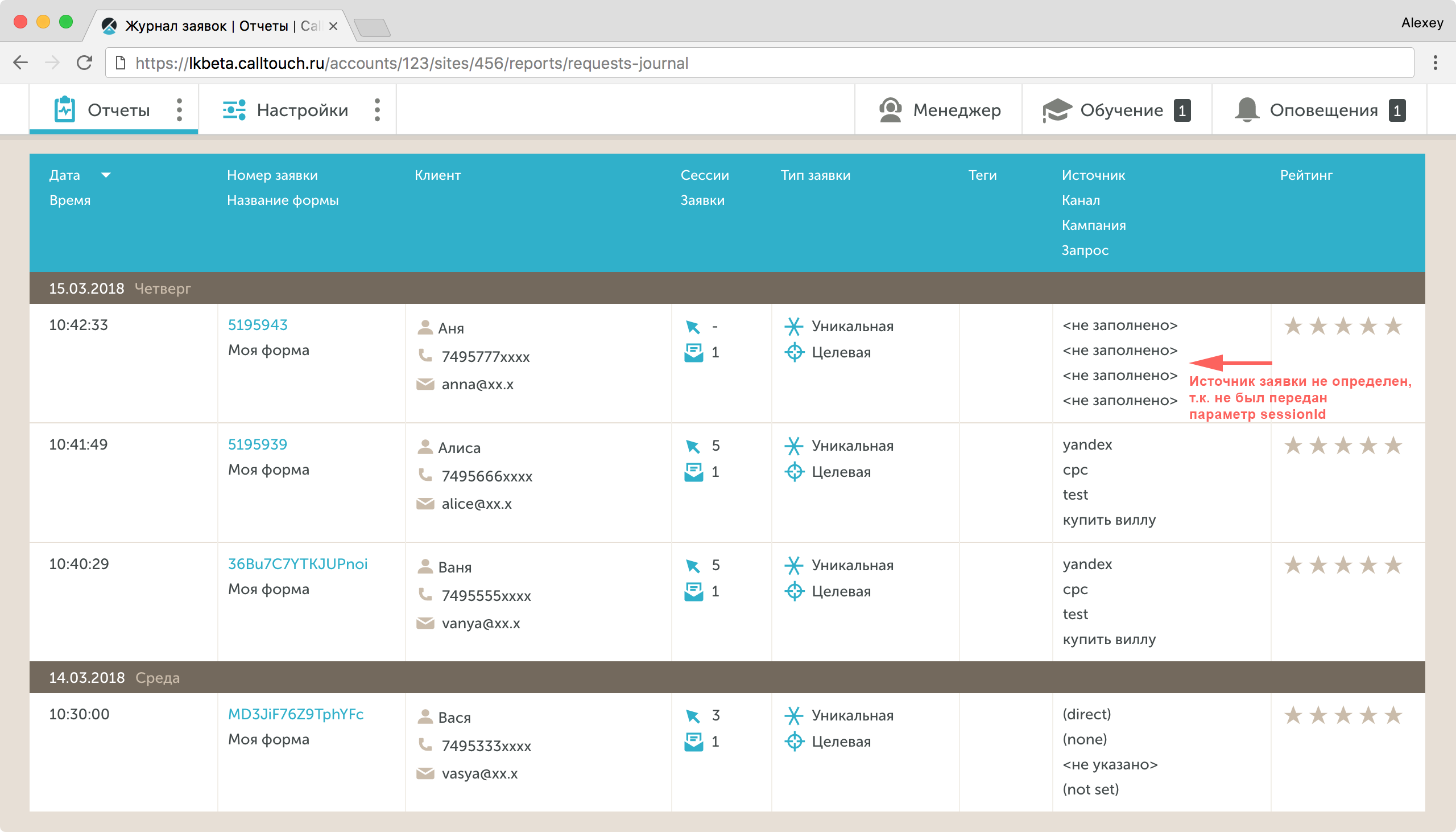The image size is (1456, 832).
Task: Click the Тип заявки column header
Action: coord(816,175)
